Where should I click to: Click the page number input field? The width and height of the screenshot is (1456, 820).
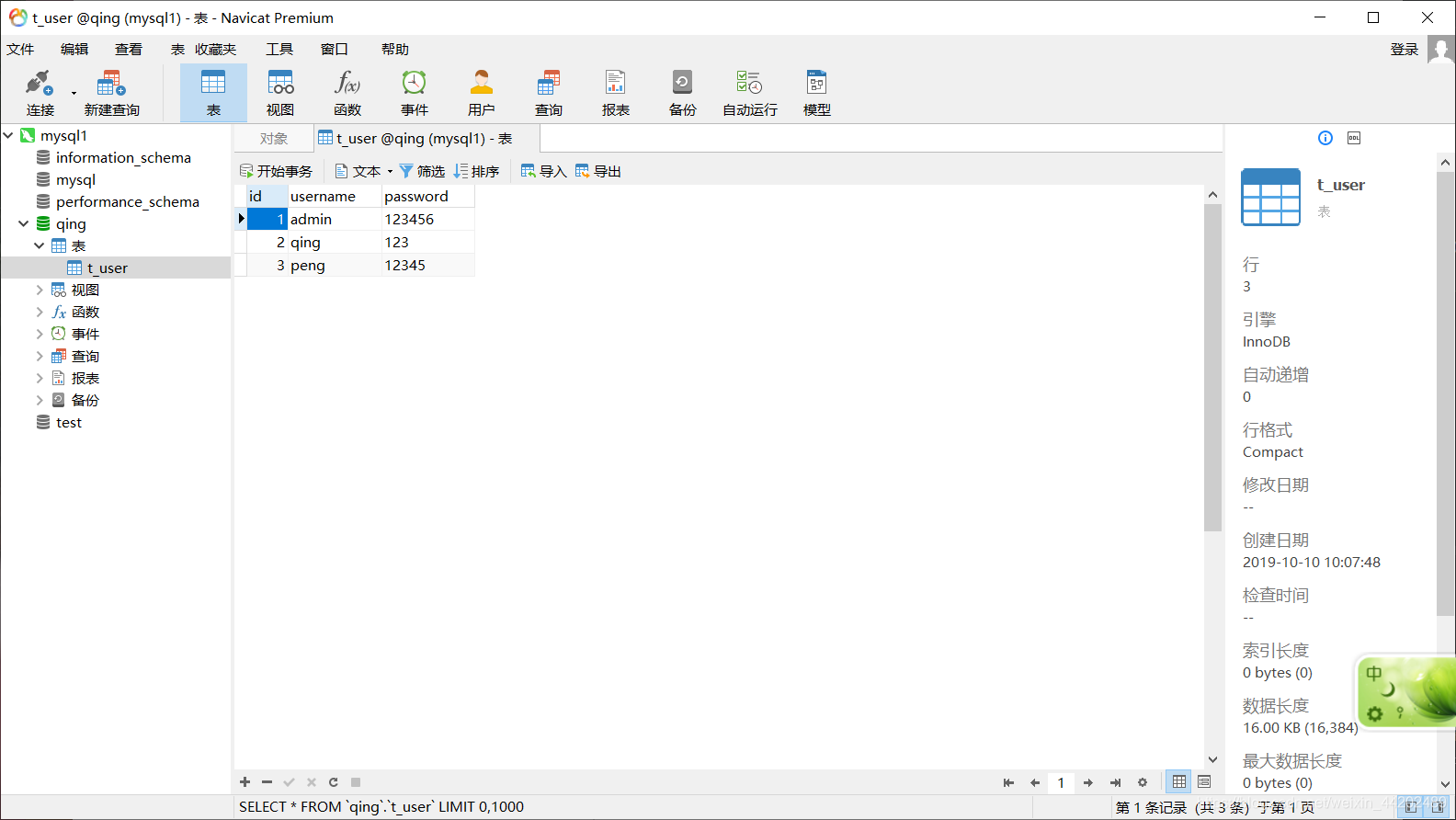click(x=1061, y=782)
